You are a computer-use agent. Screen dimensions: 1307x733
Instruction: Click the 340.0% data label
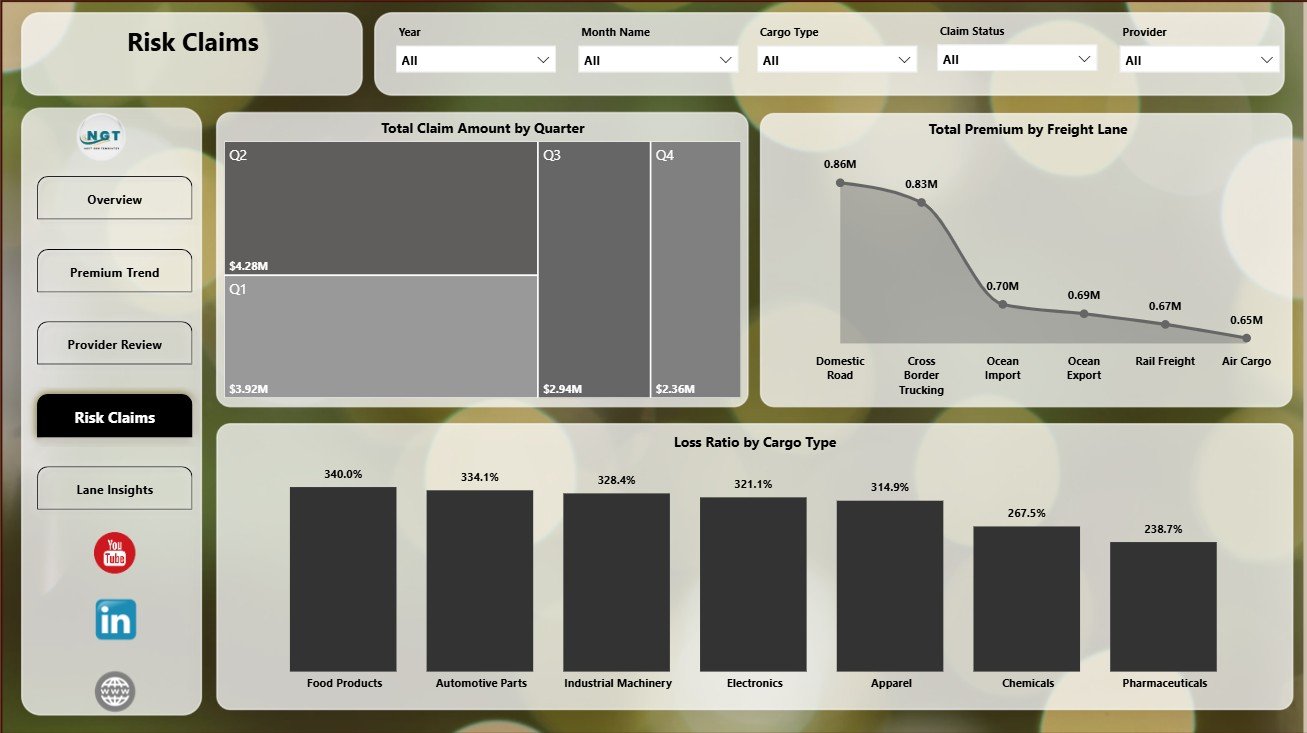tap(343, 474)
